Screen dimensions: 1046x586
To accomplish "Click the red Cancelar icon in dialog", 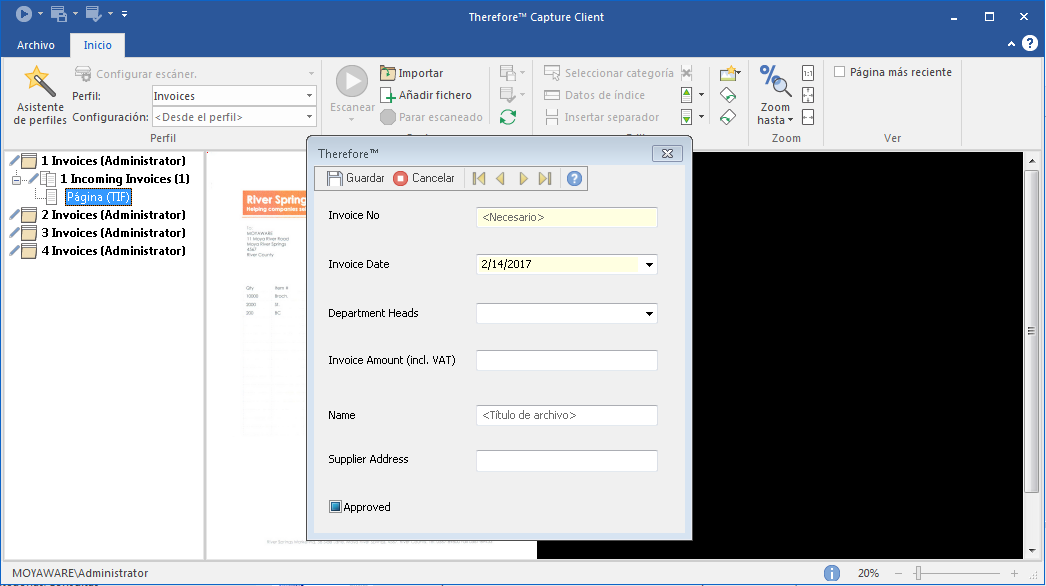I will (x=400, y=178).
